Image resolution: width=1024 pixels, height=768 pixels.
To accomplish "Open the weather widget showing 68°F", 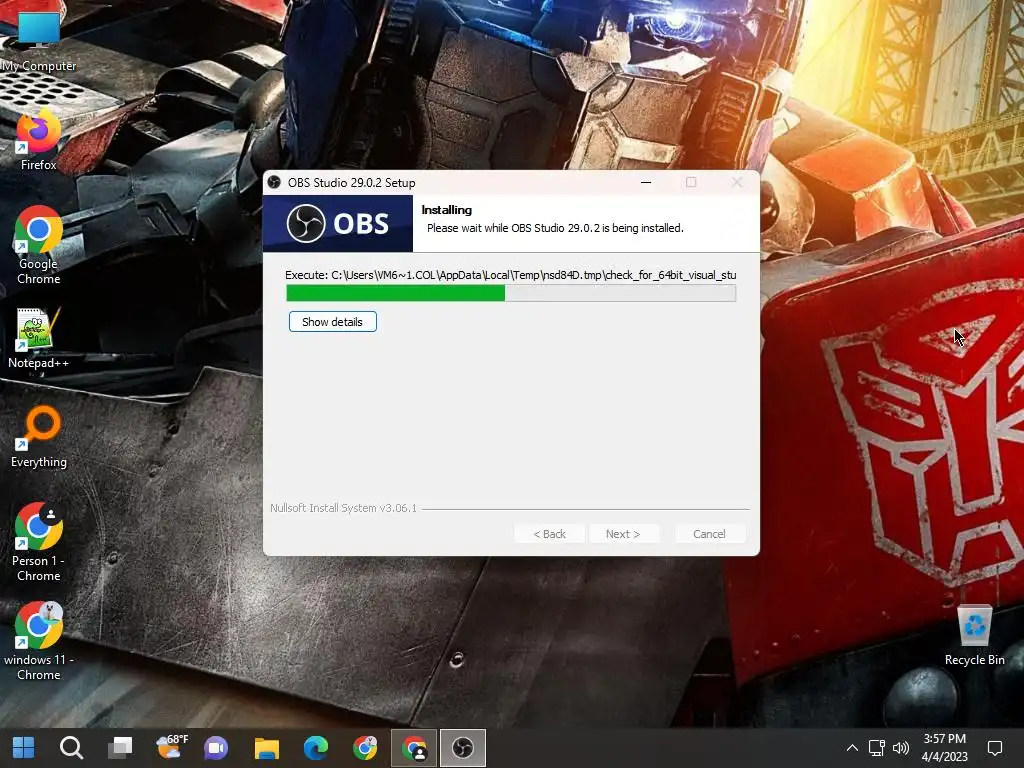I will click(171, 747).
